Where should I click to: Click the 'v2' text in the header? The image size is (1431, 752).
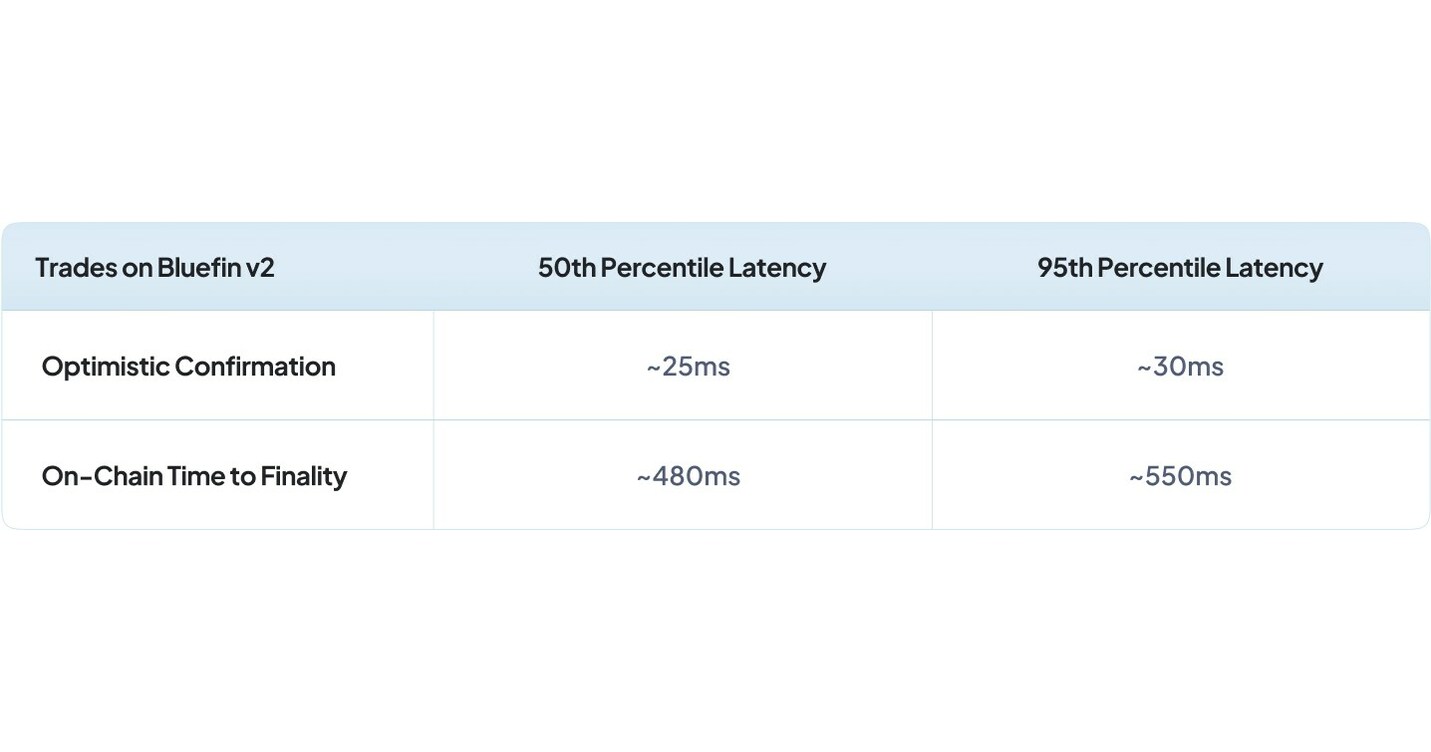point(260,268)
